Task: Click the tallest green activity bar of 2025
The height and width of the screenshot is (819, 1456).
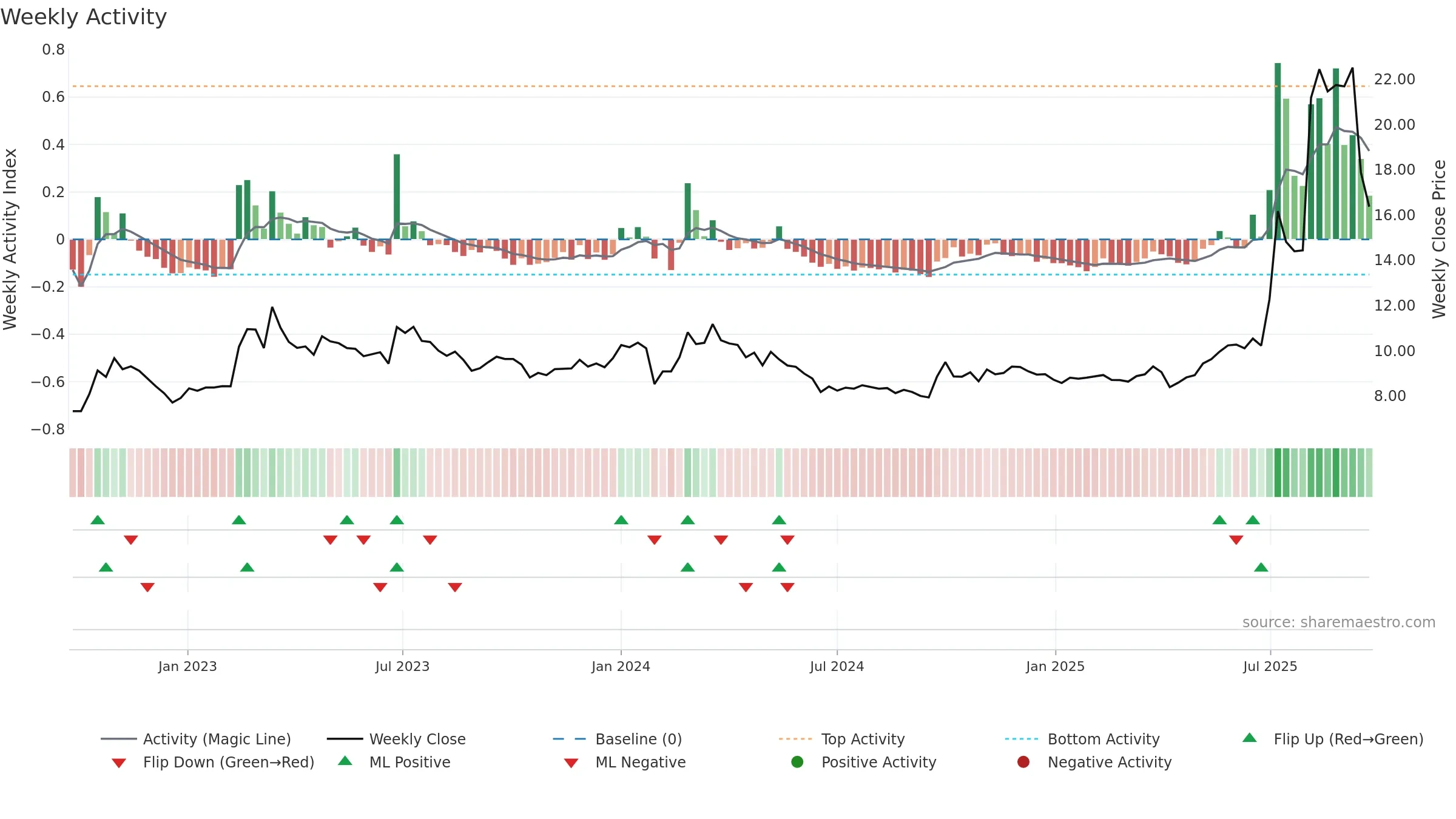Action: pos(1278,151)
